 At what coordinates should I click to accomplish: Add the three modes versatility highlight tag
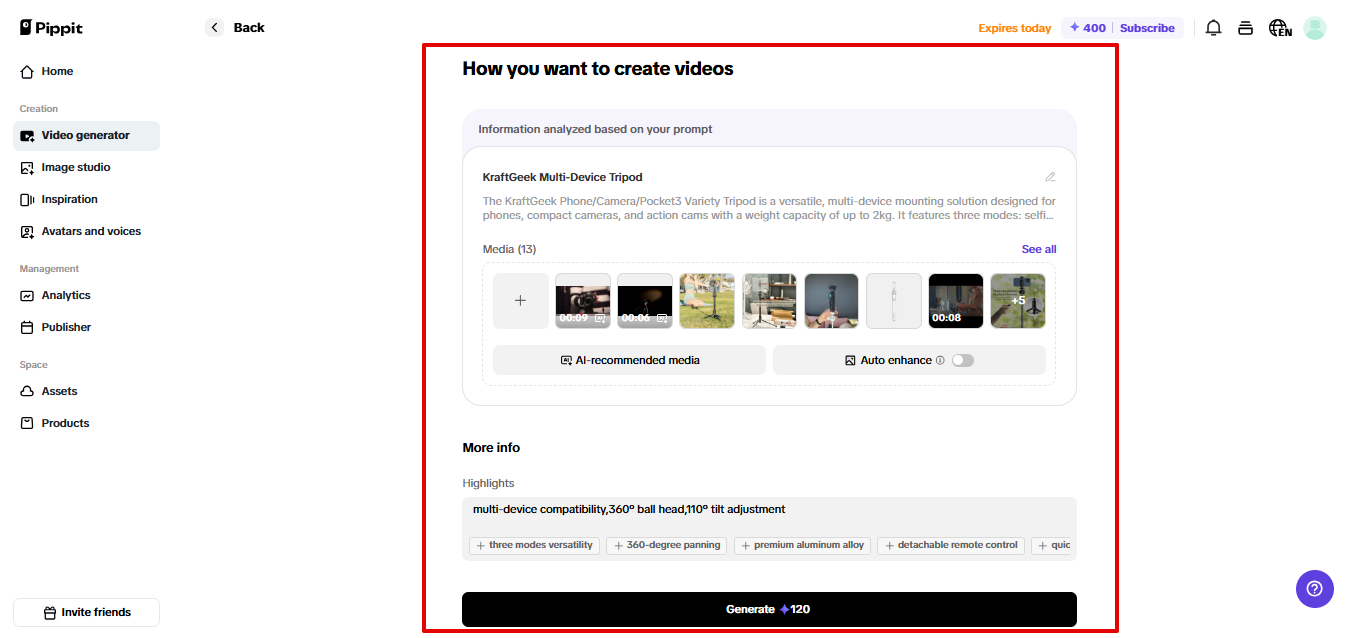pos(534,545)
